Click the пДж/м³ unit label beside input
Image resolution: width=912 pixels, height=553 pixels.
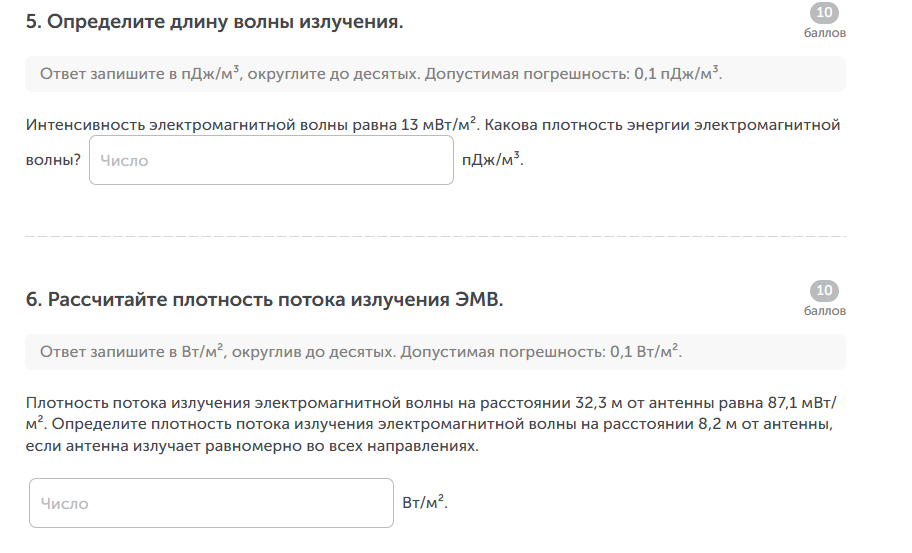coord(492,160)
